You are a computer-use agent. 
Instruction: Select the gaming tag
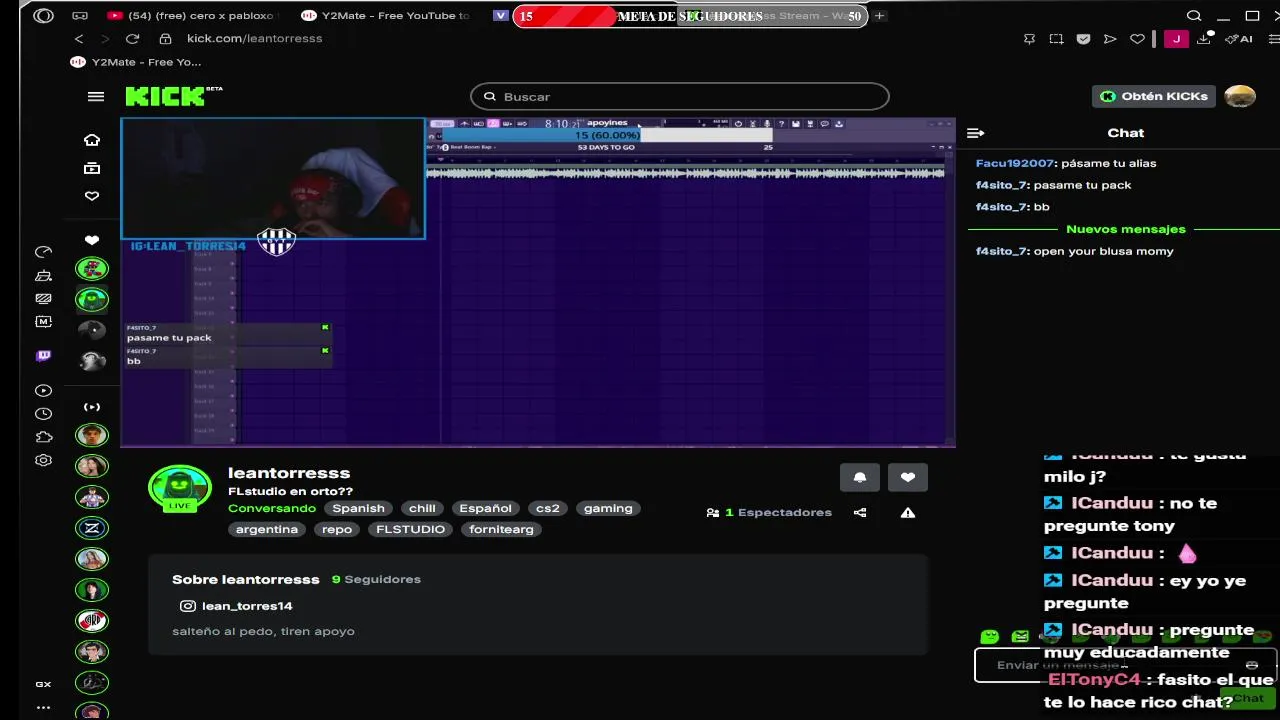coord(608,509)
